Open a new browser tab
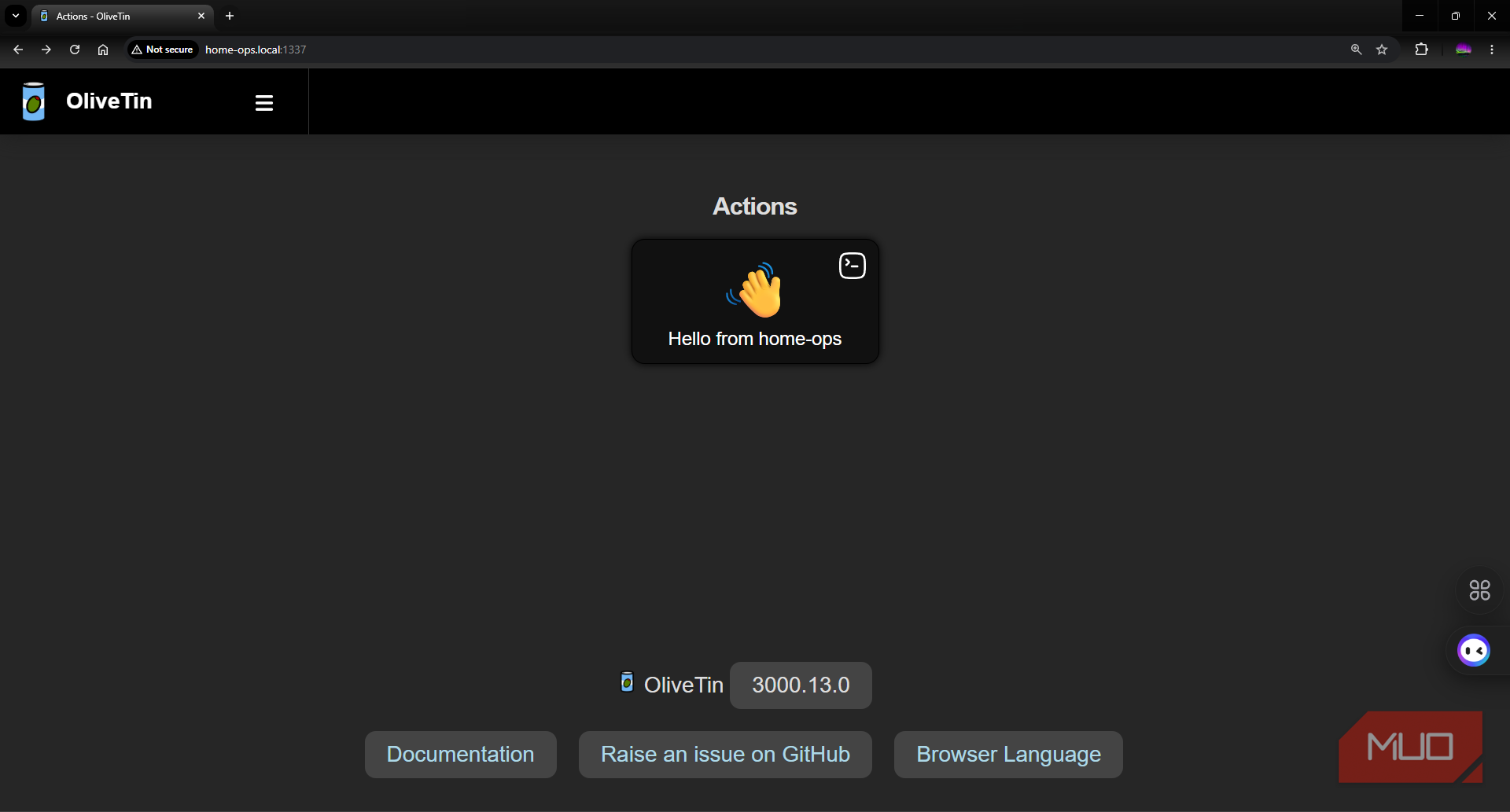 coord(230,16)
